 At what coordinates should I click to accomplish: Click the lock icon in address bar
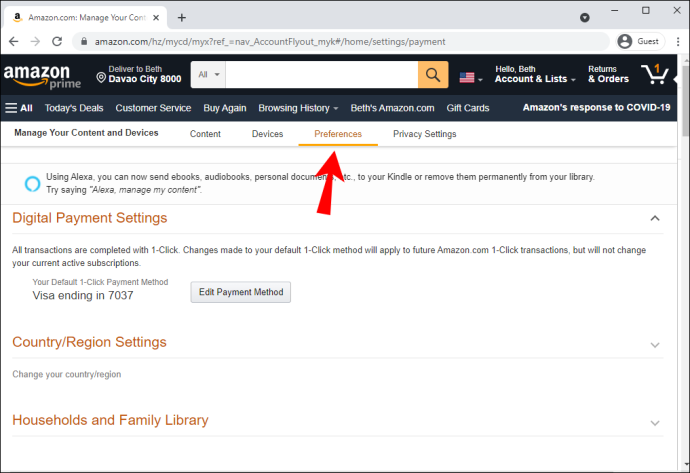coord(84,41)
